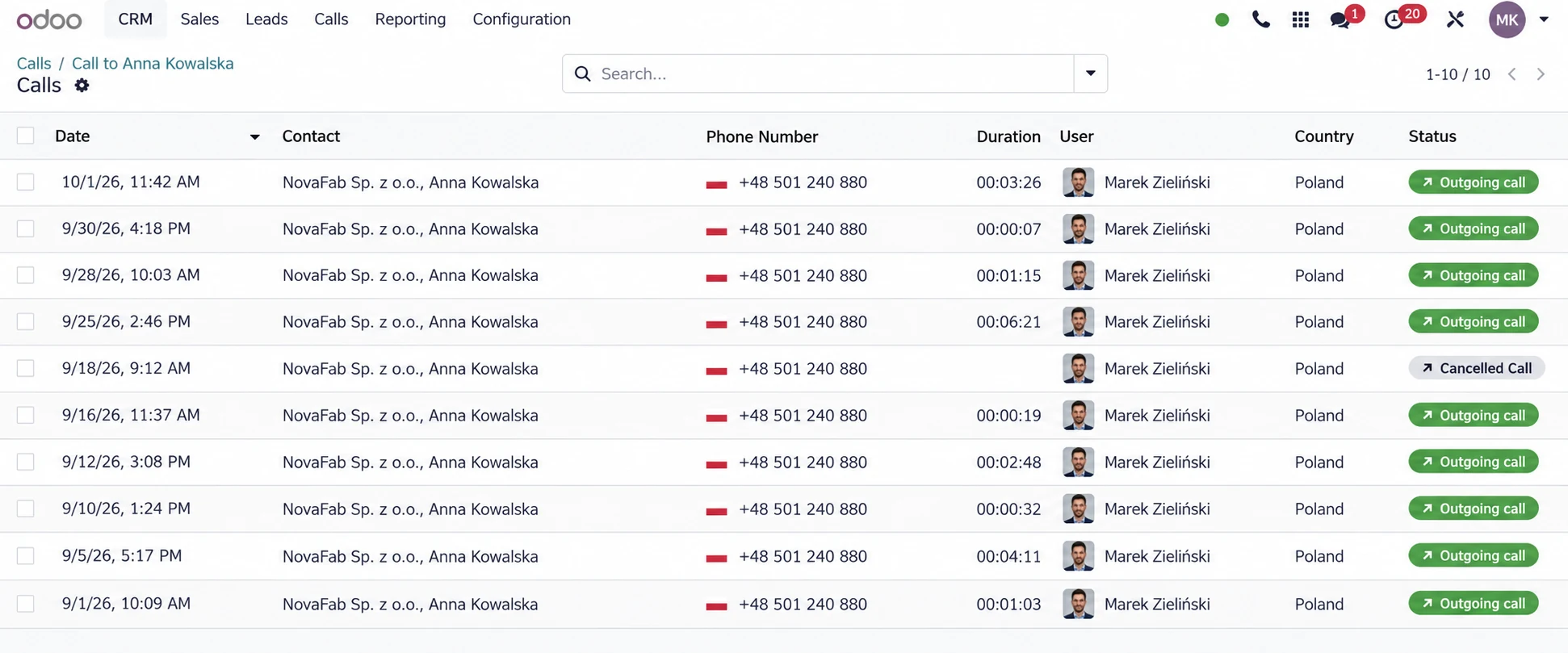Sort by the Phone Number column header
This screenshot has width=1568, height=653.
pyautogui.click(x=761, y=136)
